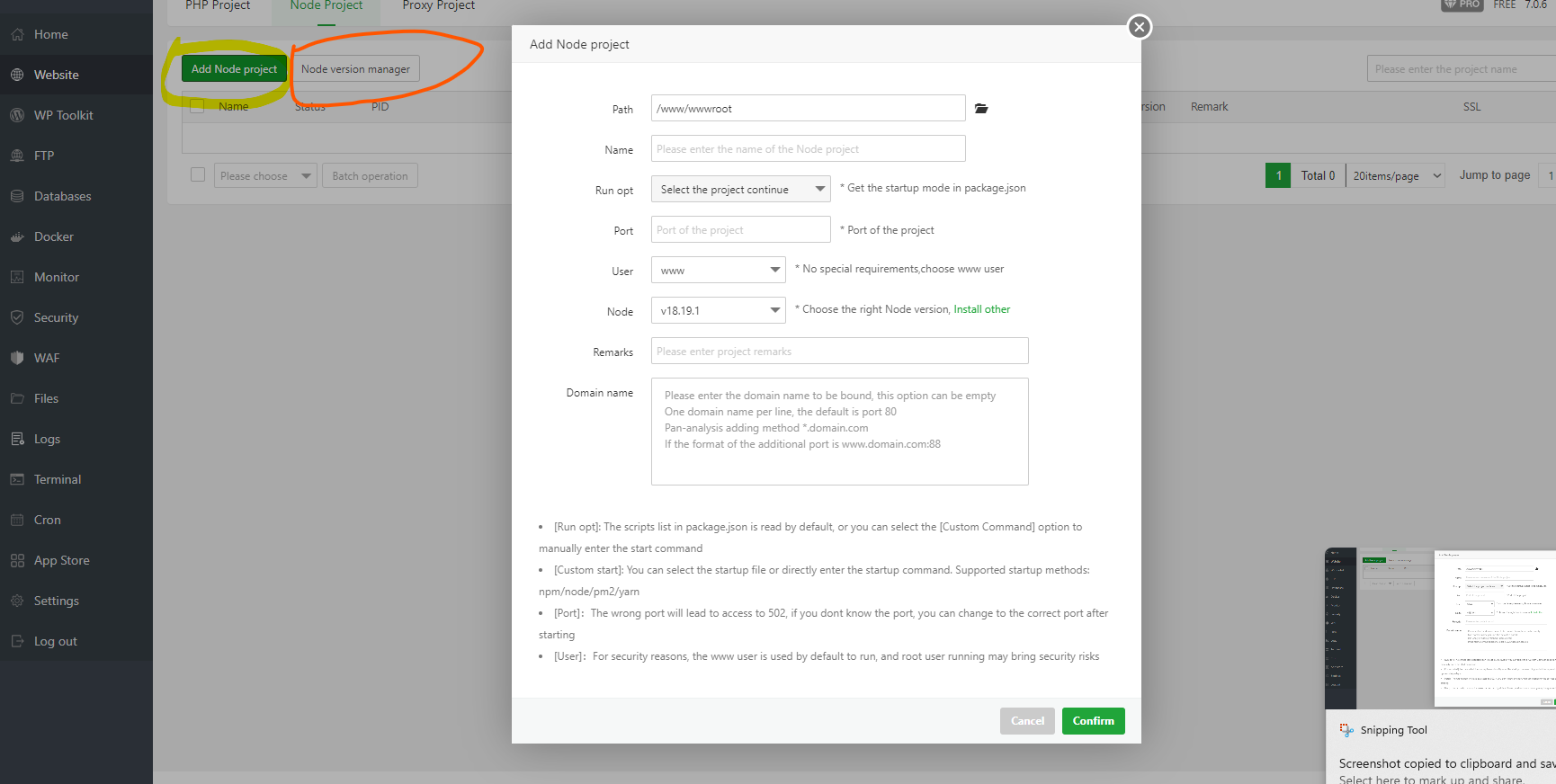This screenshot has height=784, width=1556.
Task: Click the Terminal icon in sidebar
Action: [17, 479]
